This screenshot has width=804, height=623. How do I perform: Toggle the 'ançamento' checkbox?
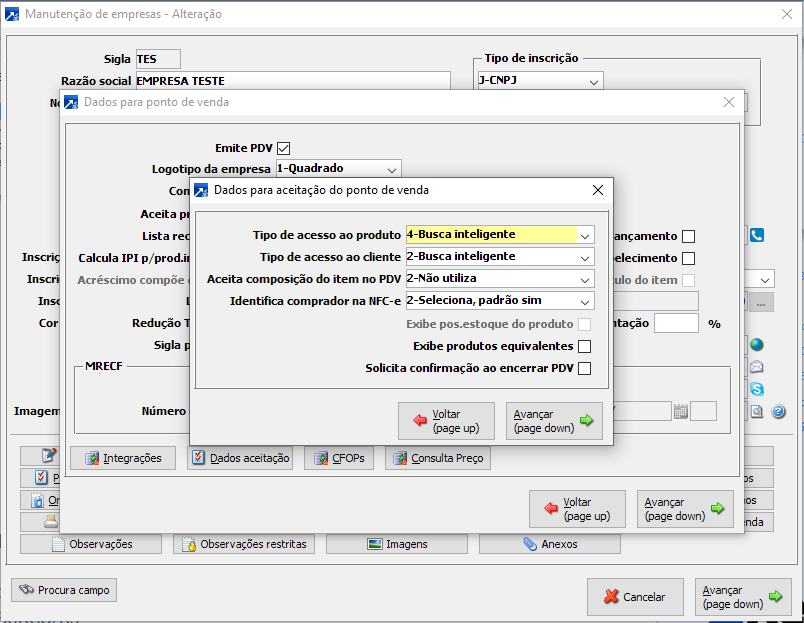click(x=689, y=236)
